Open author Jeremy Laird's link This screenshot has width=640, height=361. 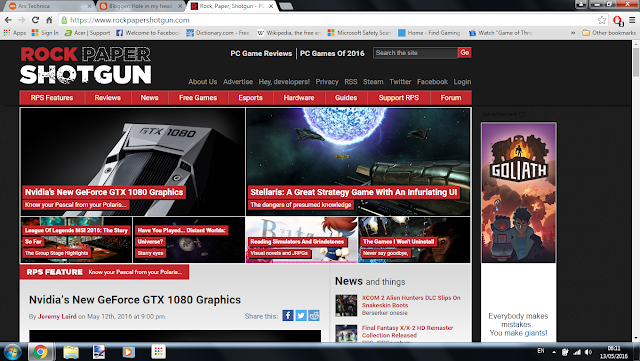[x=57, y=316]
